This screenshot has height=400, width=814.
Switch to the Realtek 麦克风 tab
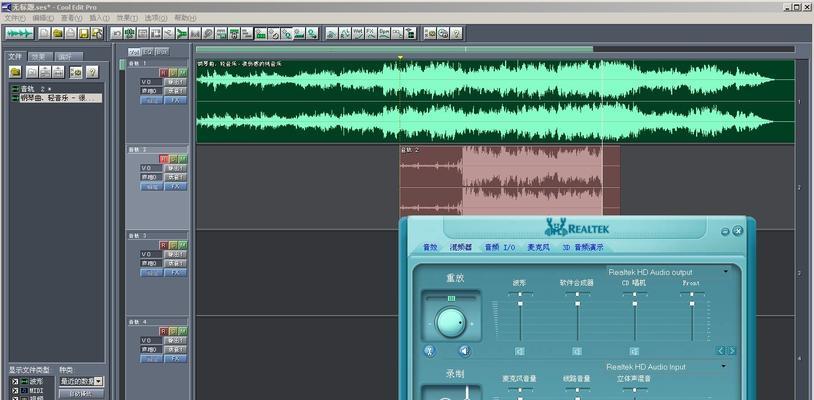click(x=538, y=247)
